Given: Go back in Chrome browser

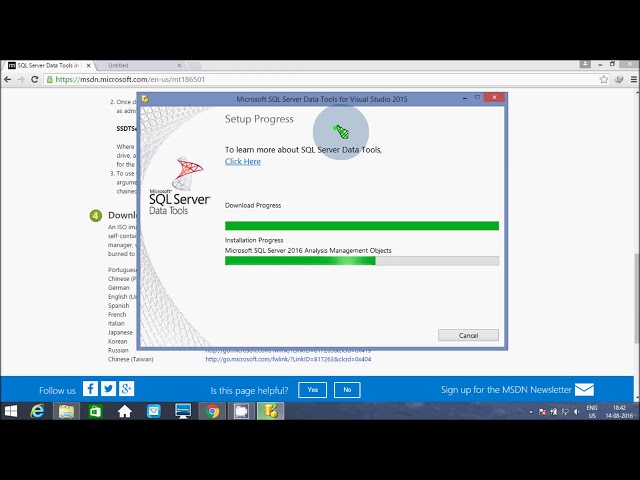Looking at the screenshot, I should point(8,79).
